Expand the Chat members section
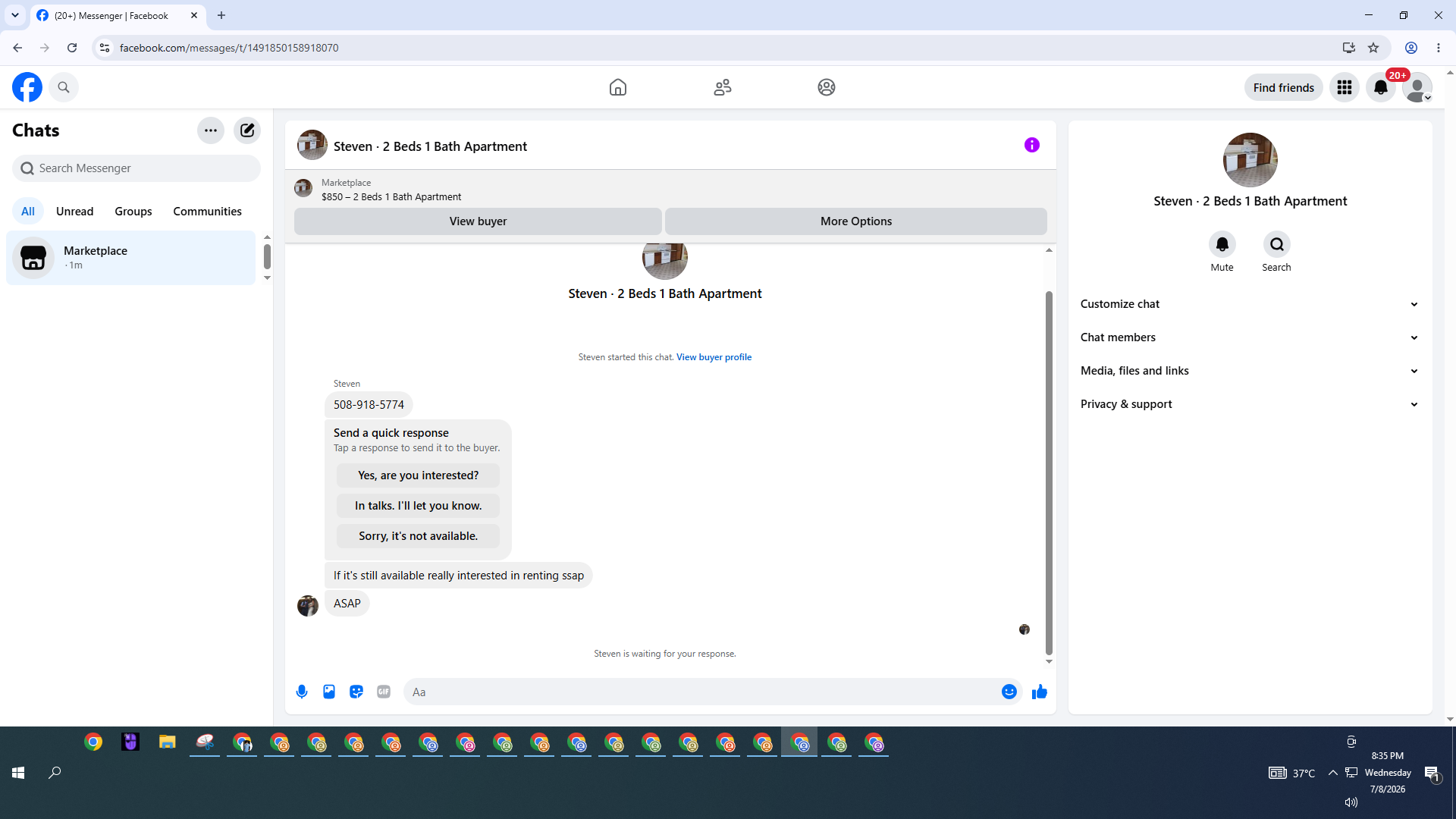The width and height of the screenshot is (1456, 819). (x=1250, y=337)
